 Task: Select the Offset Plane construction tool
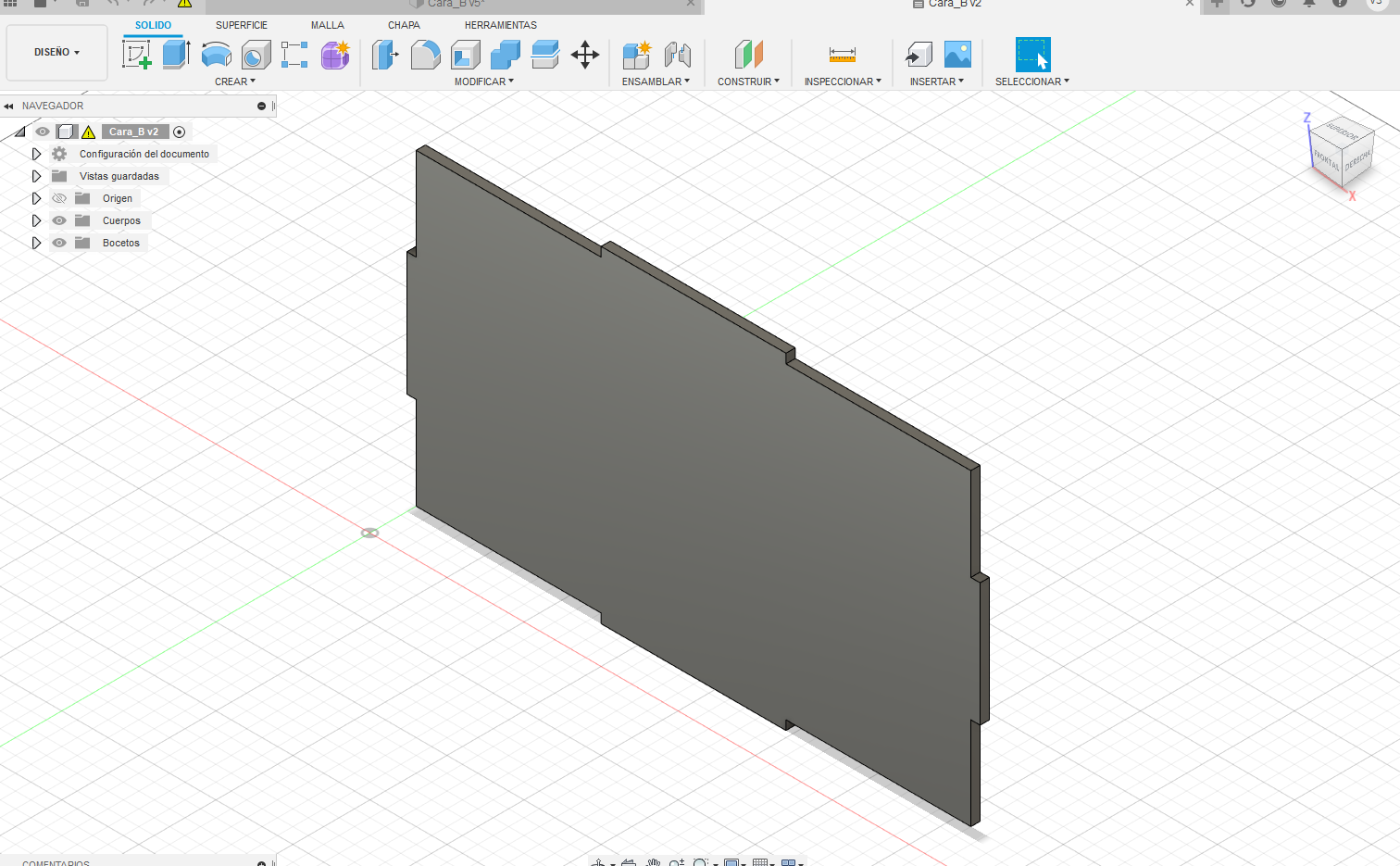[748, 55]
